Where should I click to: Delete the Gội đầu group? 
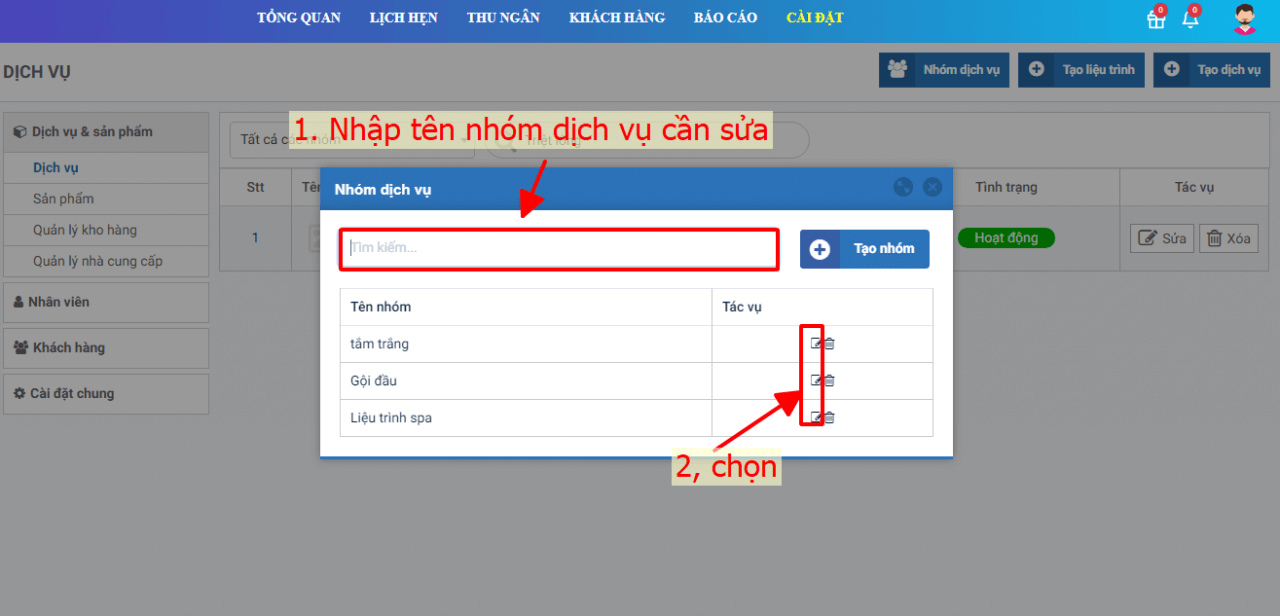[x=829, y=381]
